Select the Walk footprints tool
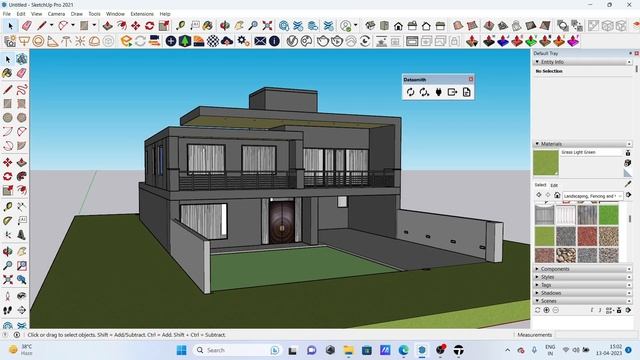The image size is (640, 360). tap(7, 311)
